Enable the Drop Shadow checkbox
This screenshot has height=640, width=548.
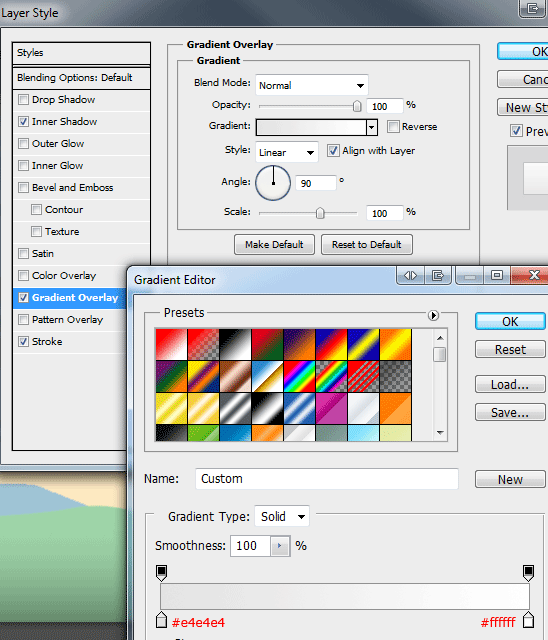[x=23, y=100]
